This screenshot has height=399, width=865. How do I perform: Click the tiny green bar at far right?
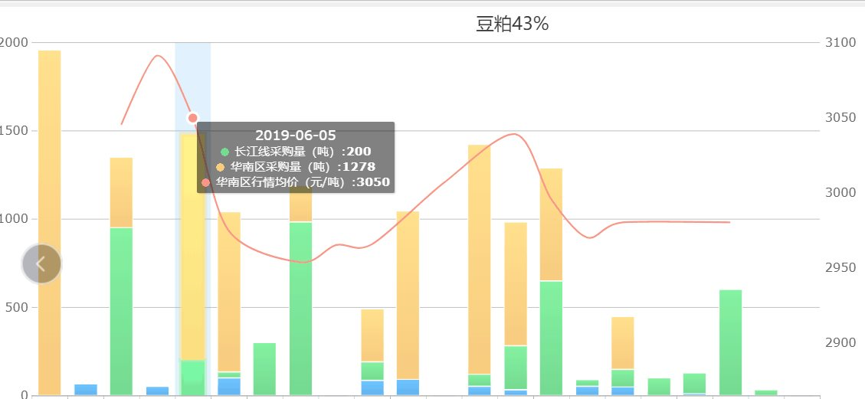click(766, 392)
